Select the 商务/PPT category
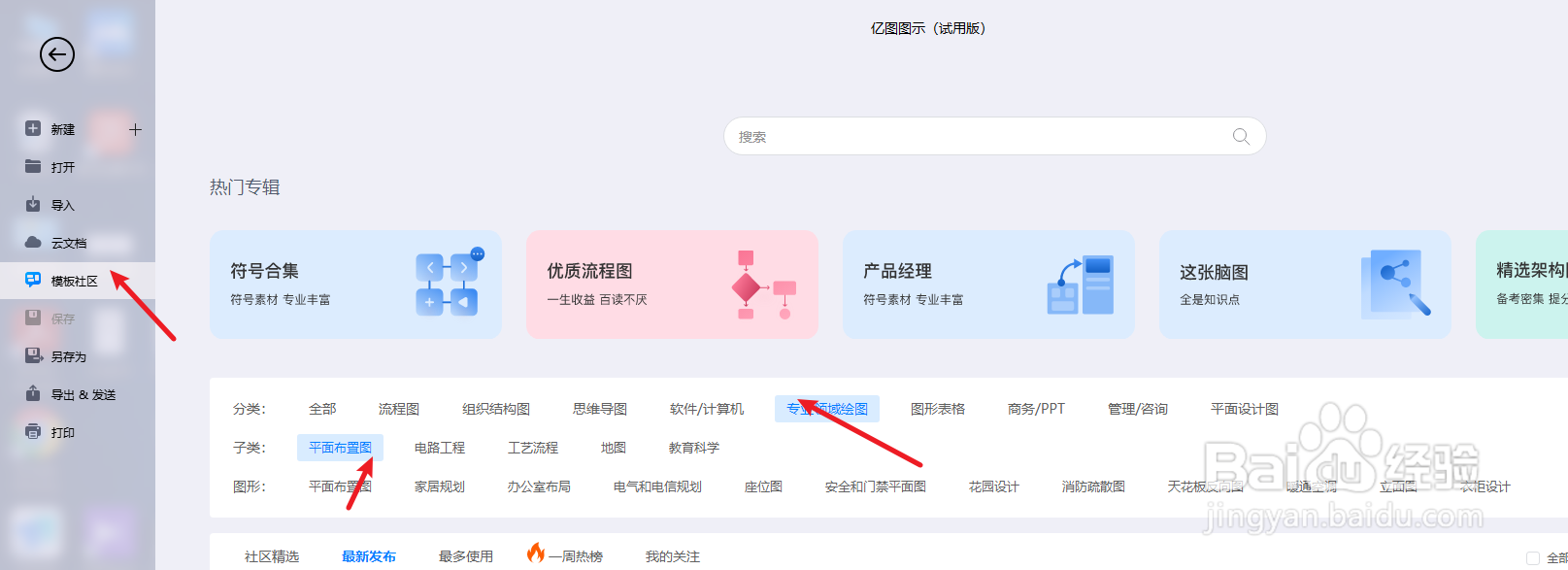The width and height of the screenshot is (1568, 570). [x=1036, y=409]
